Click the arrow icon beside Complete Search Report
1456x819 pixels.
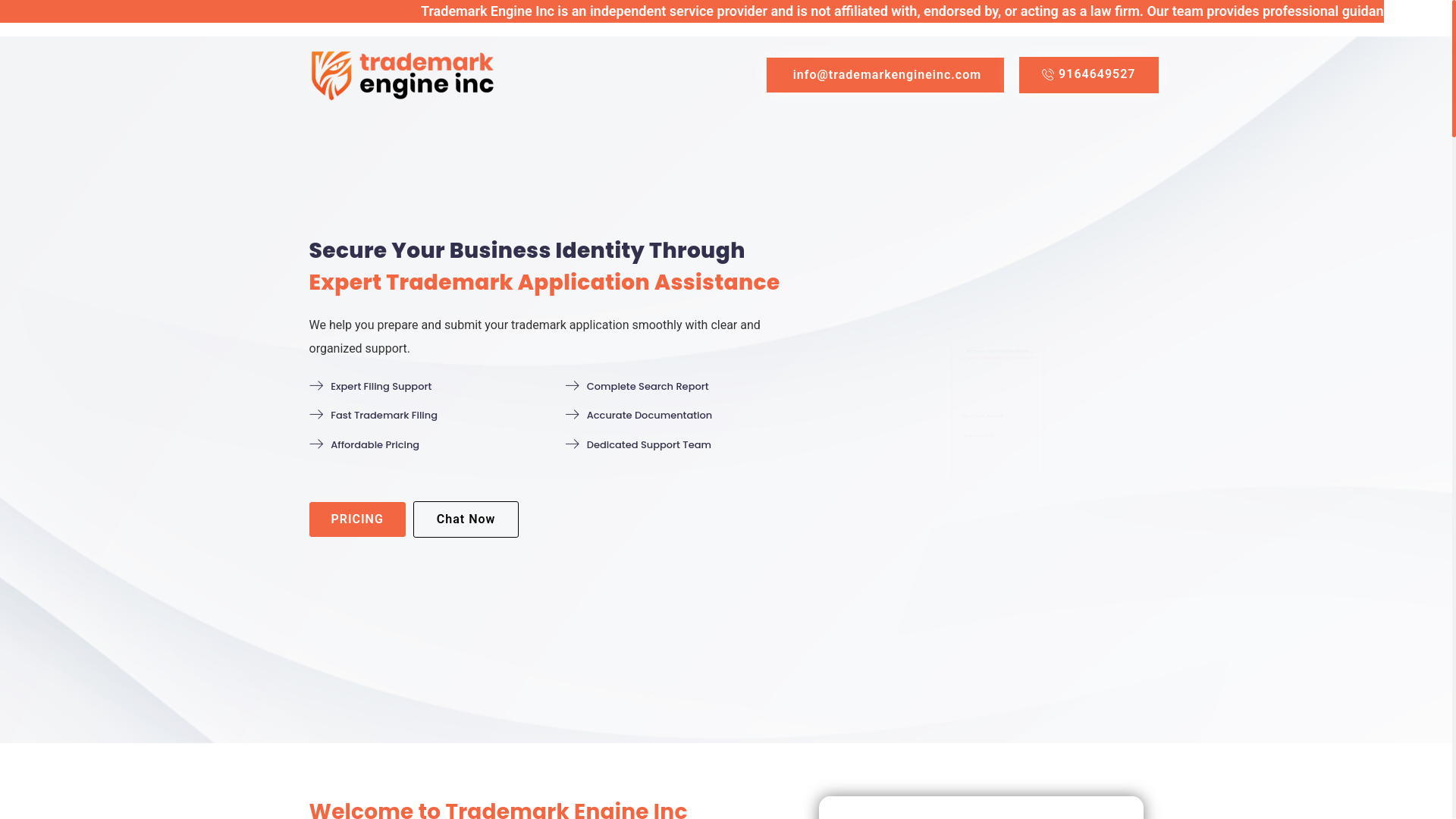pyautogui.click(x=573, y=386)
